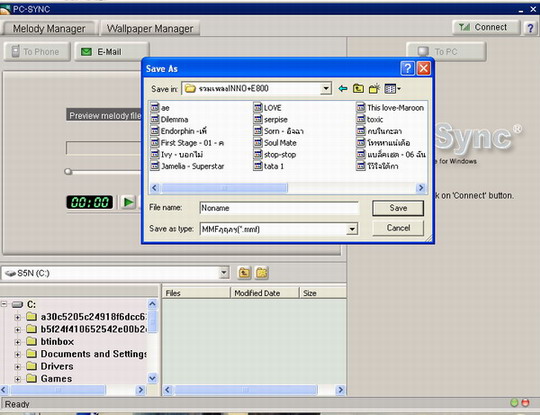
Task: Click the Files column header
Action: tap(196, 293)
